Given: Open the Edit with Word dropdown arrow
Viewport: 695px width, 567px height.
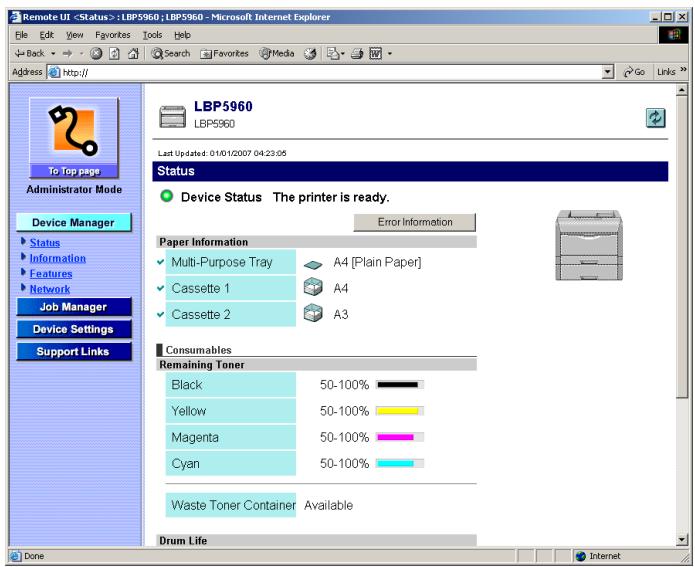Looking at the screenshot, I should pyautogui.click(x=390, y=54).
